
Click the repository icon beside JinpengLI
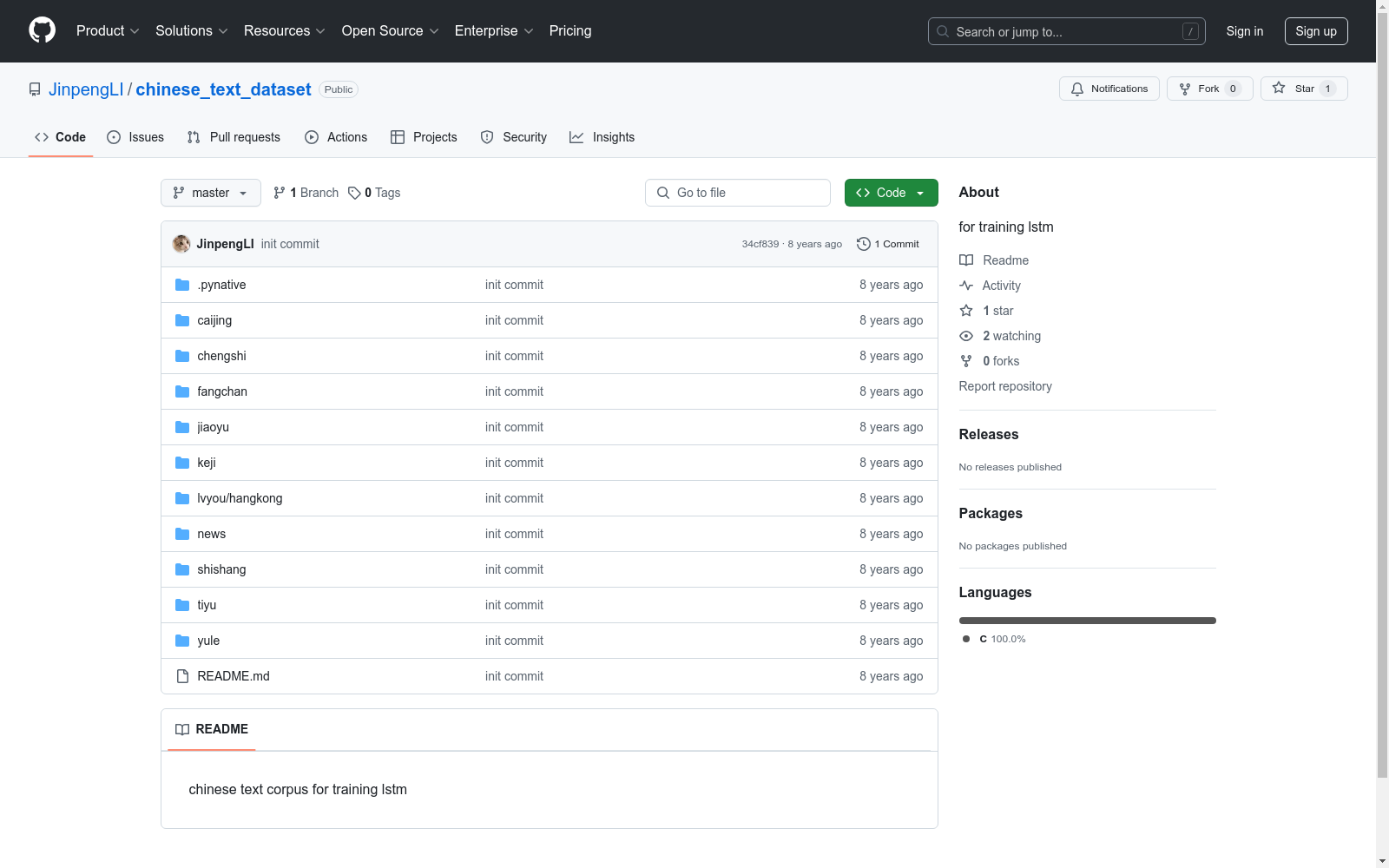tap(35, 89)
